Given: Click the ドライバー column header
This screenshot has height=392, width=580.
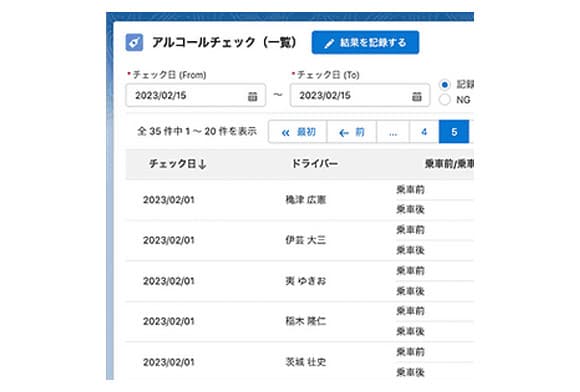Looking at the screenshot, I should point(315,163).
